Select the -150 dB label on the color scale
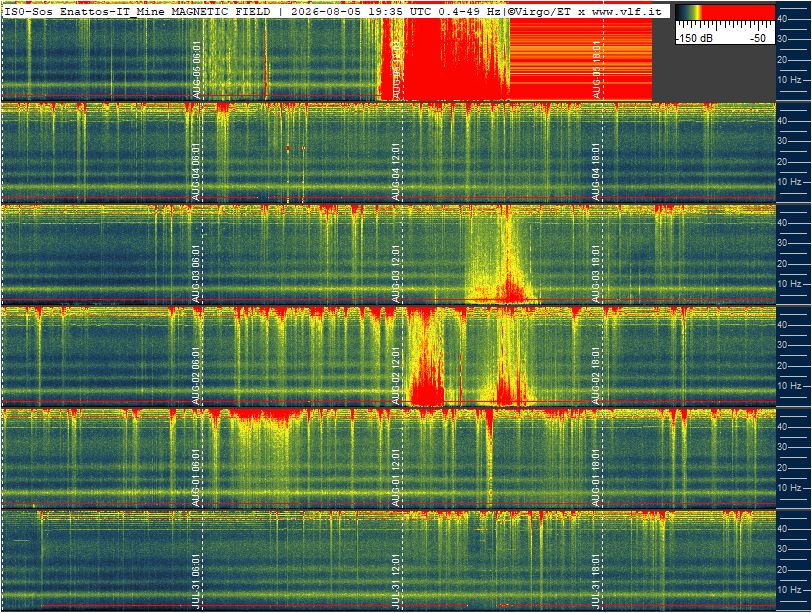The width and height of the screenshot is (812, 613). (694, 38)
